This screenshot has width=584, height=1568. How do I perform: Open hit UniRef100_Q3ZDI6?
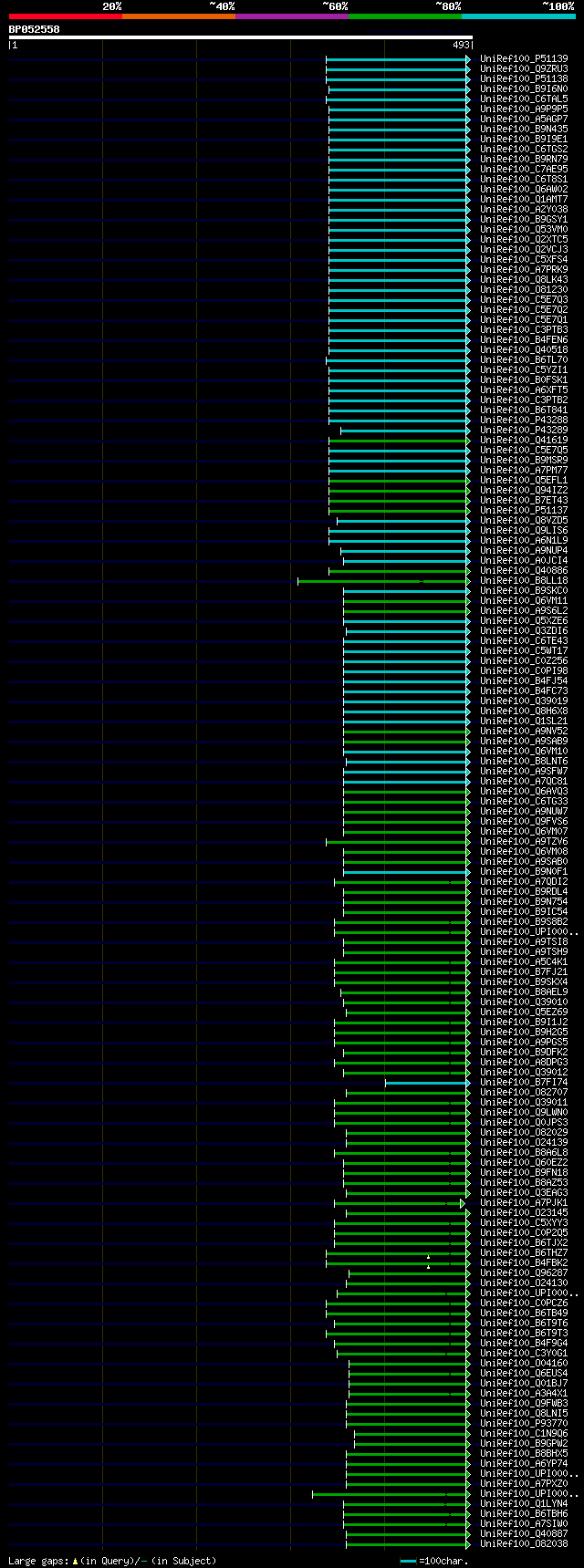pyautogui.click(x=524, y=630)
